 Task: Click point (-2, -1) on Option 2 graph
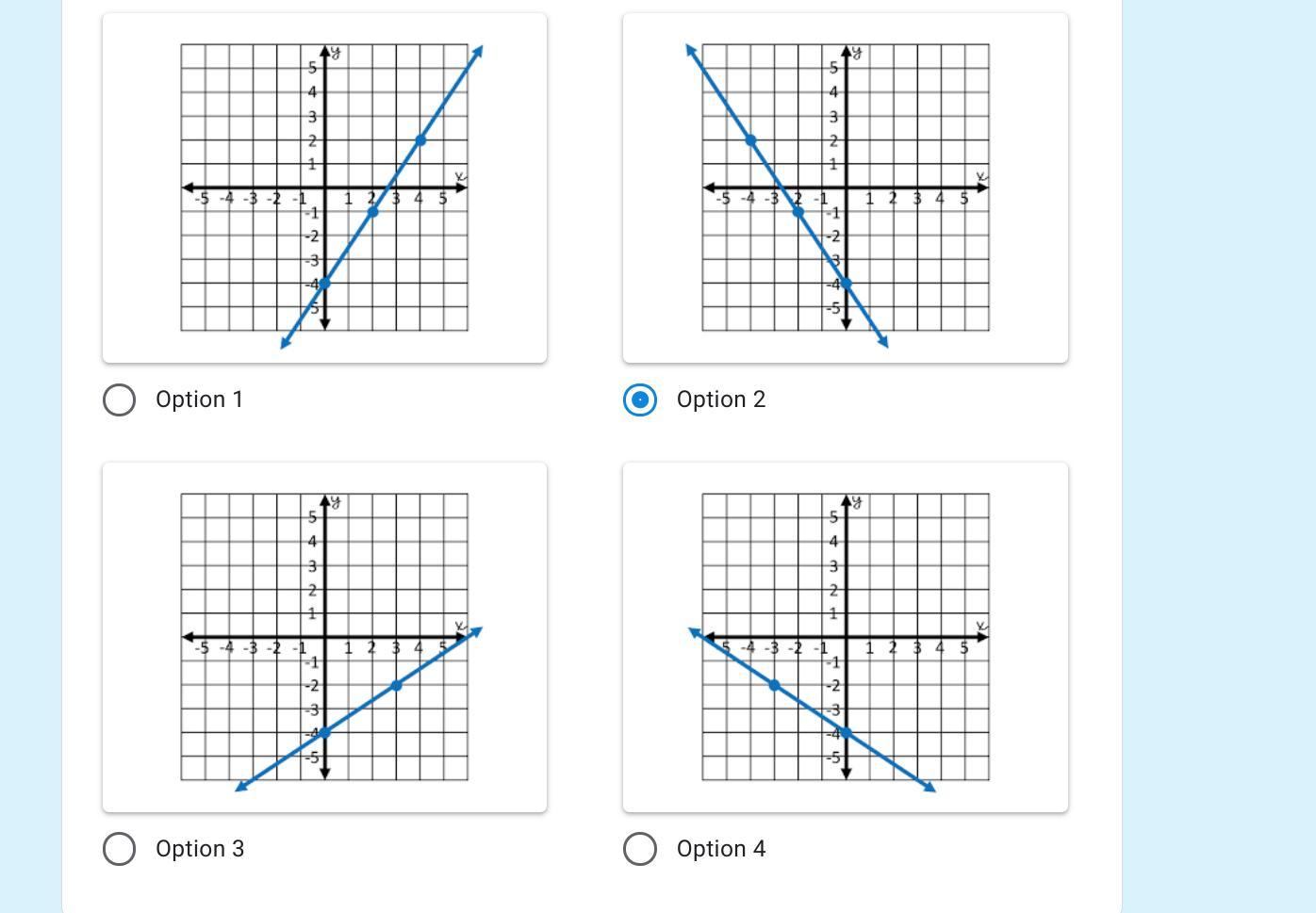[798, 212]
